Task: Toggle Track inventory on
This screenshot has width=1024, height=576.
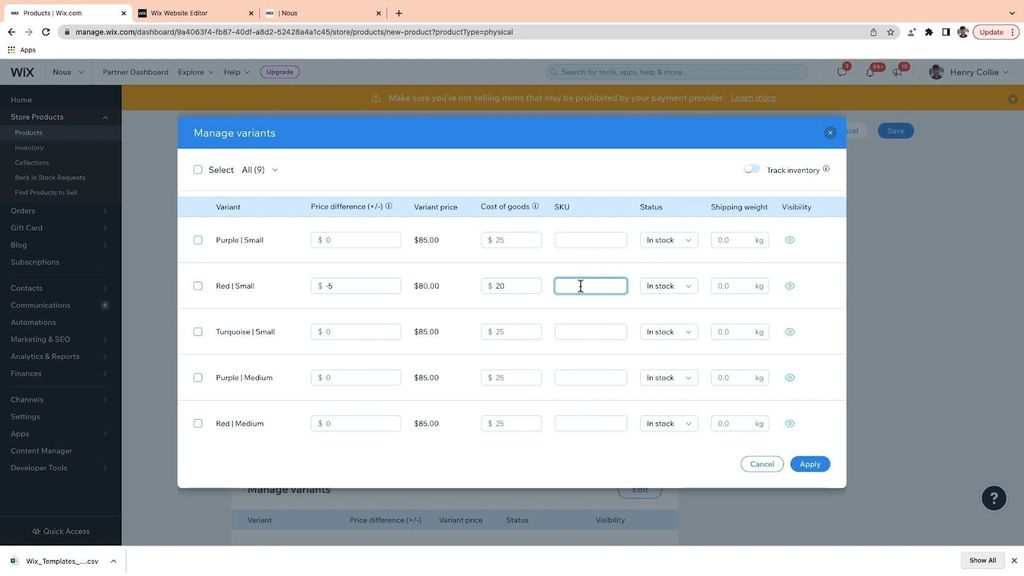Action: [x=754, y=169]
